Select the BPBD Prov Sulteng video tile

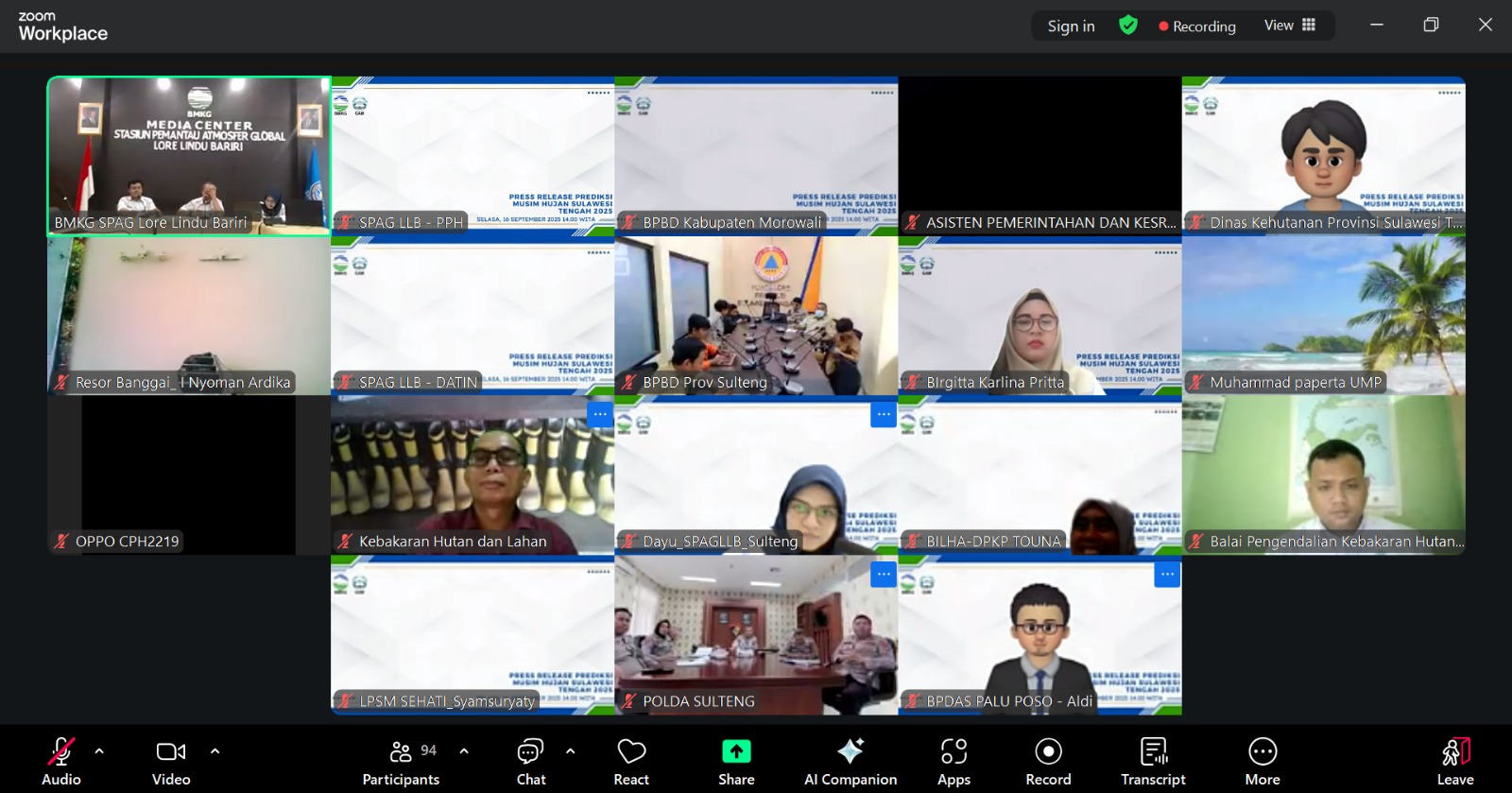click(x=756, y=316)
